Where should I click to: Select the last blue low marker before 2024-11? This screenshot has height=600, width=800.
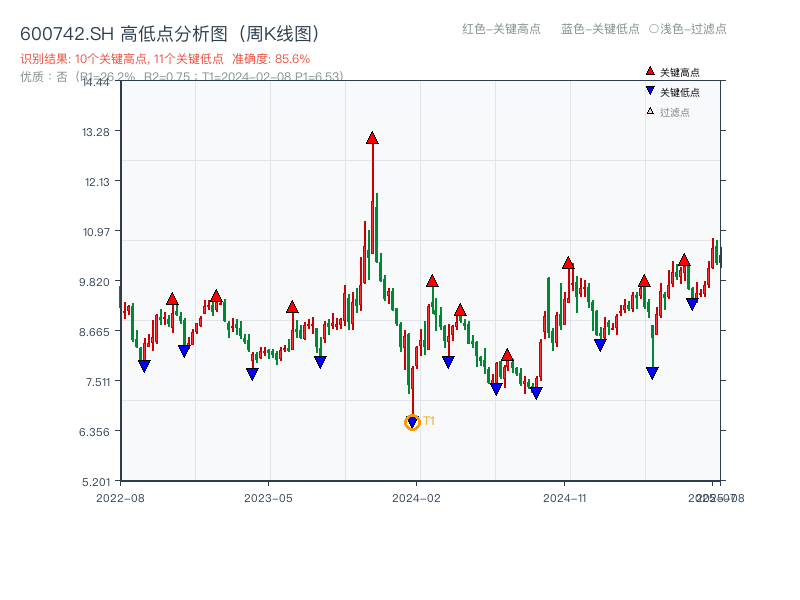point(536,393)
